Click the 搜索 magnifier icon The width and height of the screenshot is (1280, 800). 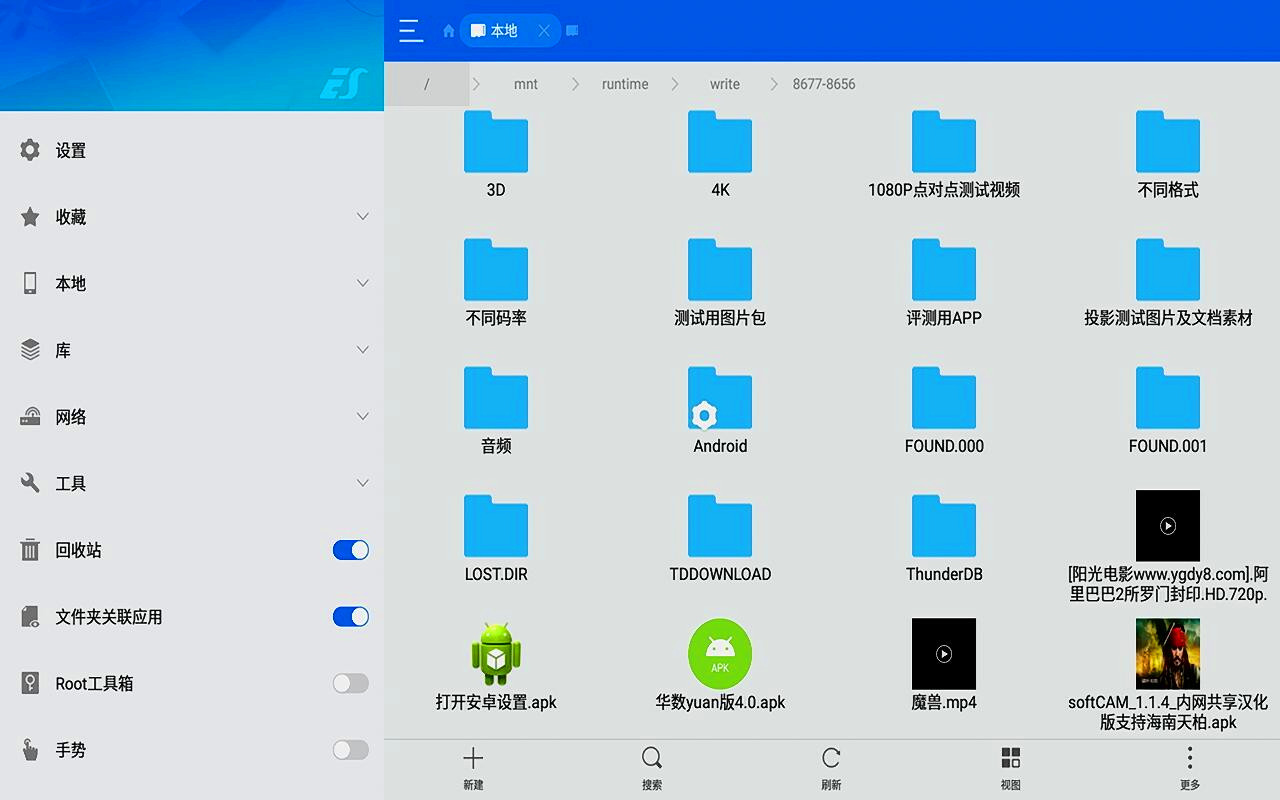[652, 758]
